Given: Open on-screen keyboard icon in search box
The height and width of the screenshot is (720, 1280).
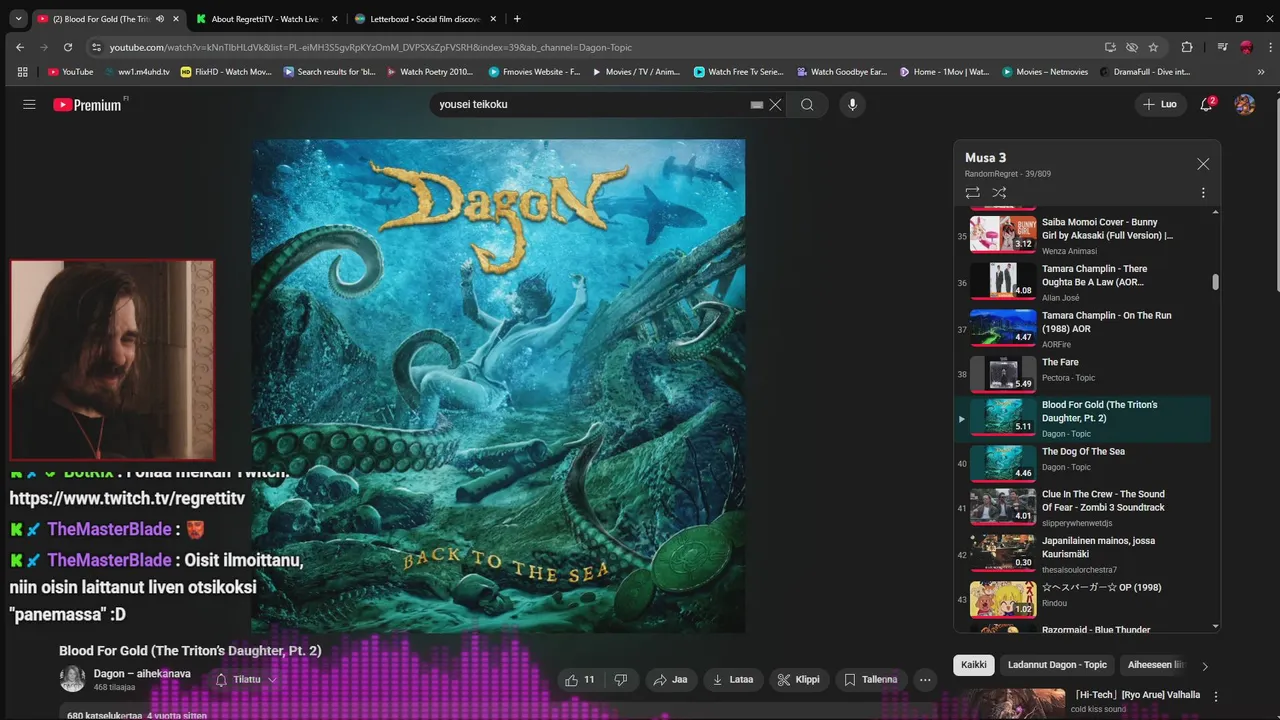Looking at the screenshot, I should (x=757, y=104).
